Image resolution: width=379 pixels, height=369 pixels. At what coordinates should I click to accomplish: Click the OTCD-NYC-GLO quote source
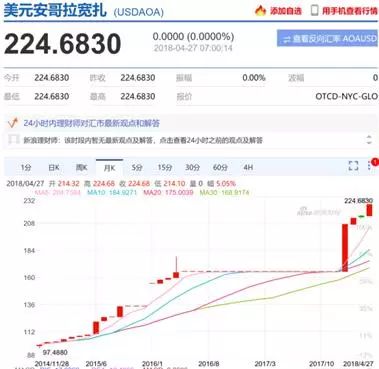pyautogui.click(x=346, y=97)
